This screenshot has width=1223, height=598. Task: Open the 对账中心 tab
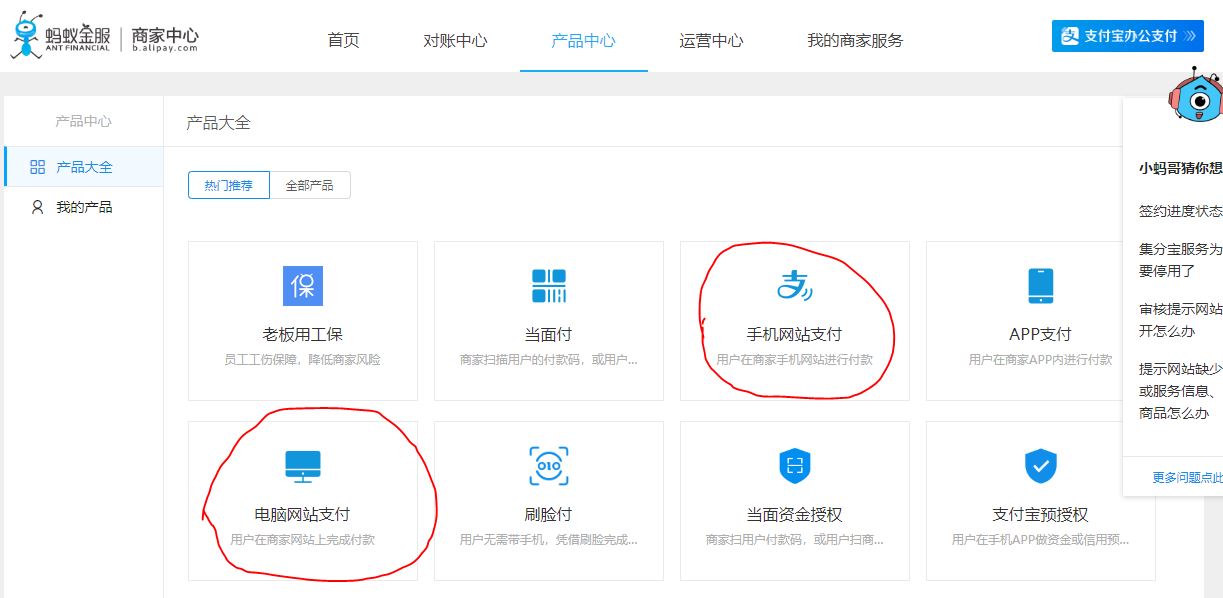point(455,40)
